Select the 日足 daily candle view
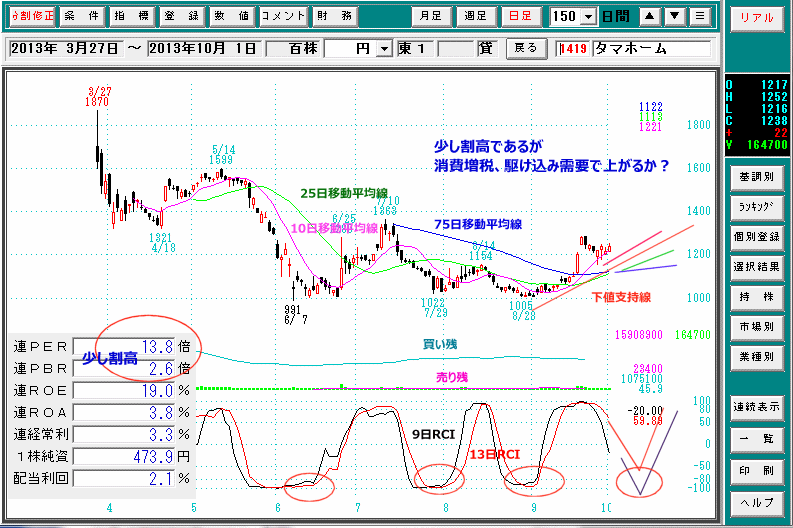793x528 pixels. (x=520, y=16)
